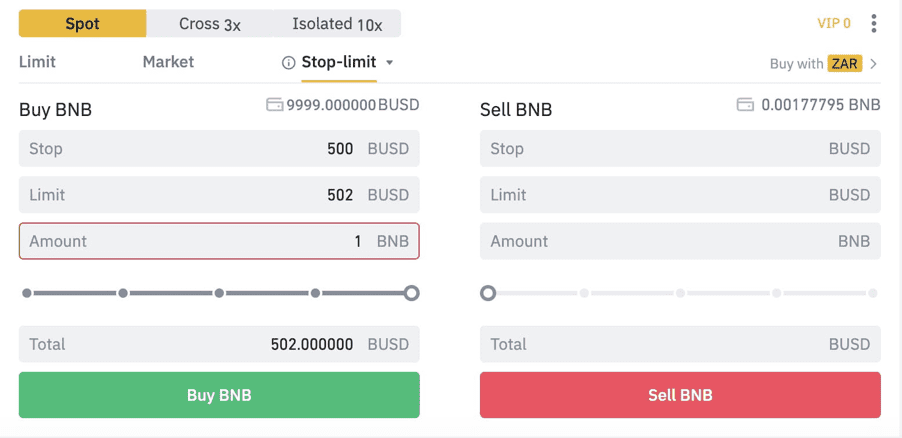Open the three-dot more options menu

[874, 24]
